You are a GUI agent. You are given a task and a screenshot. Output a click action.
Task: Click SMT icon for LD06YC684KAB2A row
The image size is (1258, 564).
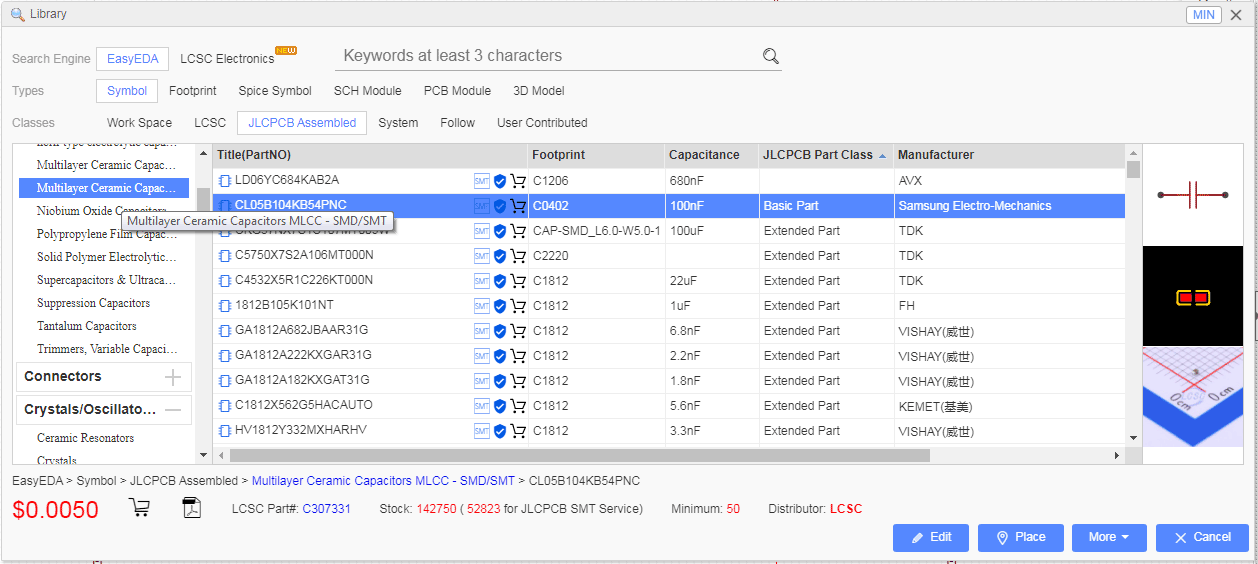pyautogui.click(x=482, y=181)
